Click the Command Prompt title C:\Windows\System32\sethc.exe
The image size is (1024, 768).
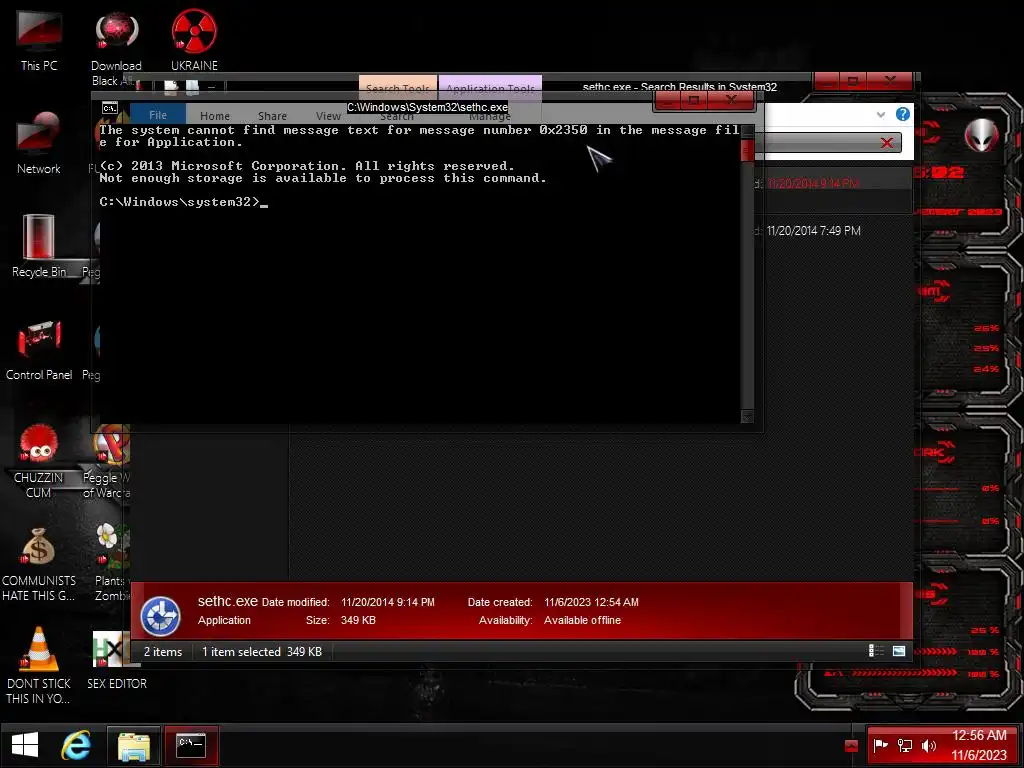pyautogui.click(x=427, y=107)
